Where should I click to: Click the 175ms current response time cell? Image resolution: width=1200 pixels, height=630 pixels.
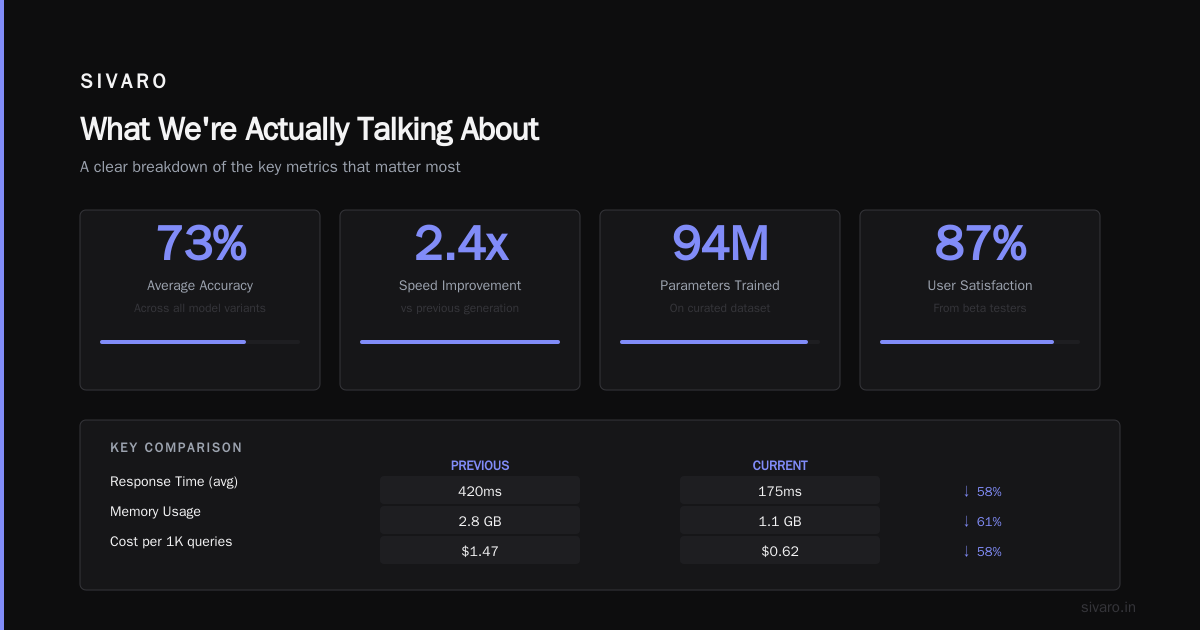tap(780, 491)
